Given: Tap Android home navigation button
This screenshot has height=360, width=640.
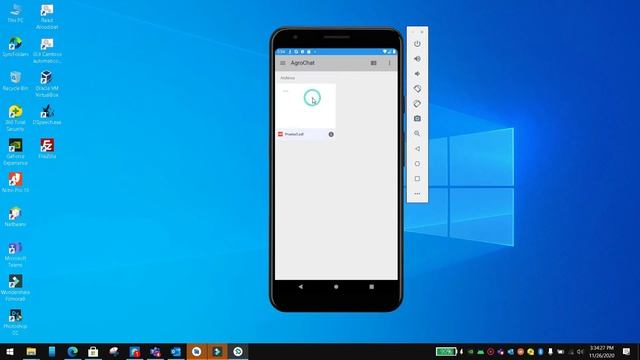Looking at the screenshot, I should pyautogui.click(x=336, y=287).
